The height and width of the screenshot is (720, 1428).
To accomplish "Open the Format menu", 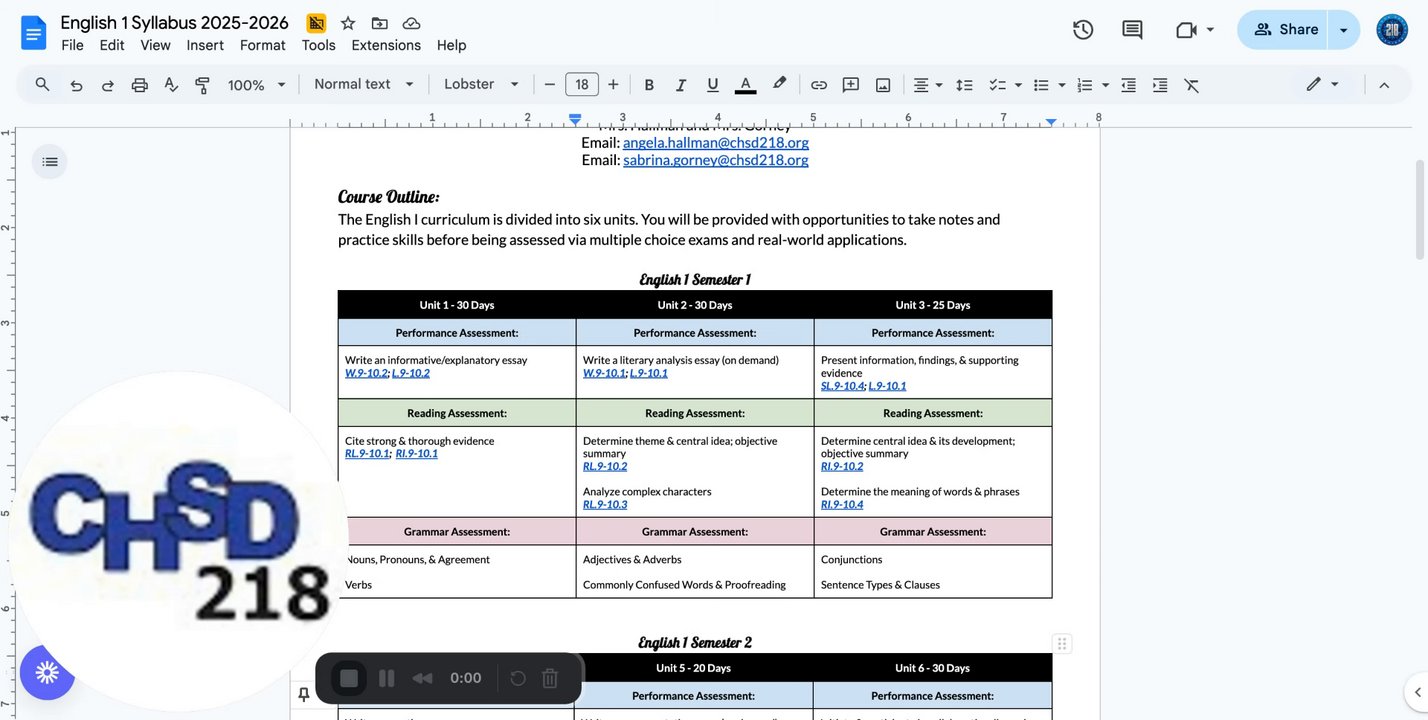I will point(263,45).
